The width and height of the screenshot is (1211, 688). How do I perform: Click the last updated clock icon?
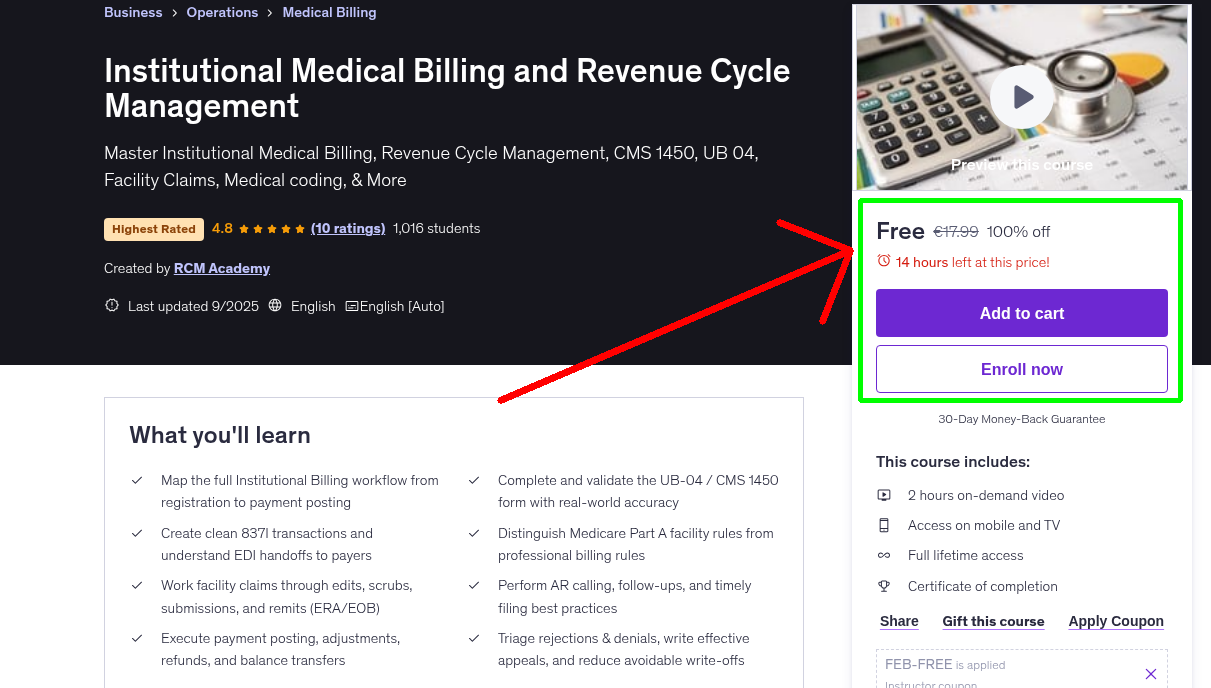111,305
